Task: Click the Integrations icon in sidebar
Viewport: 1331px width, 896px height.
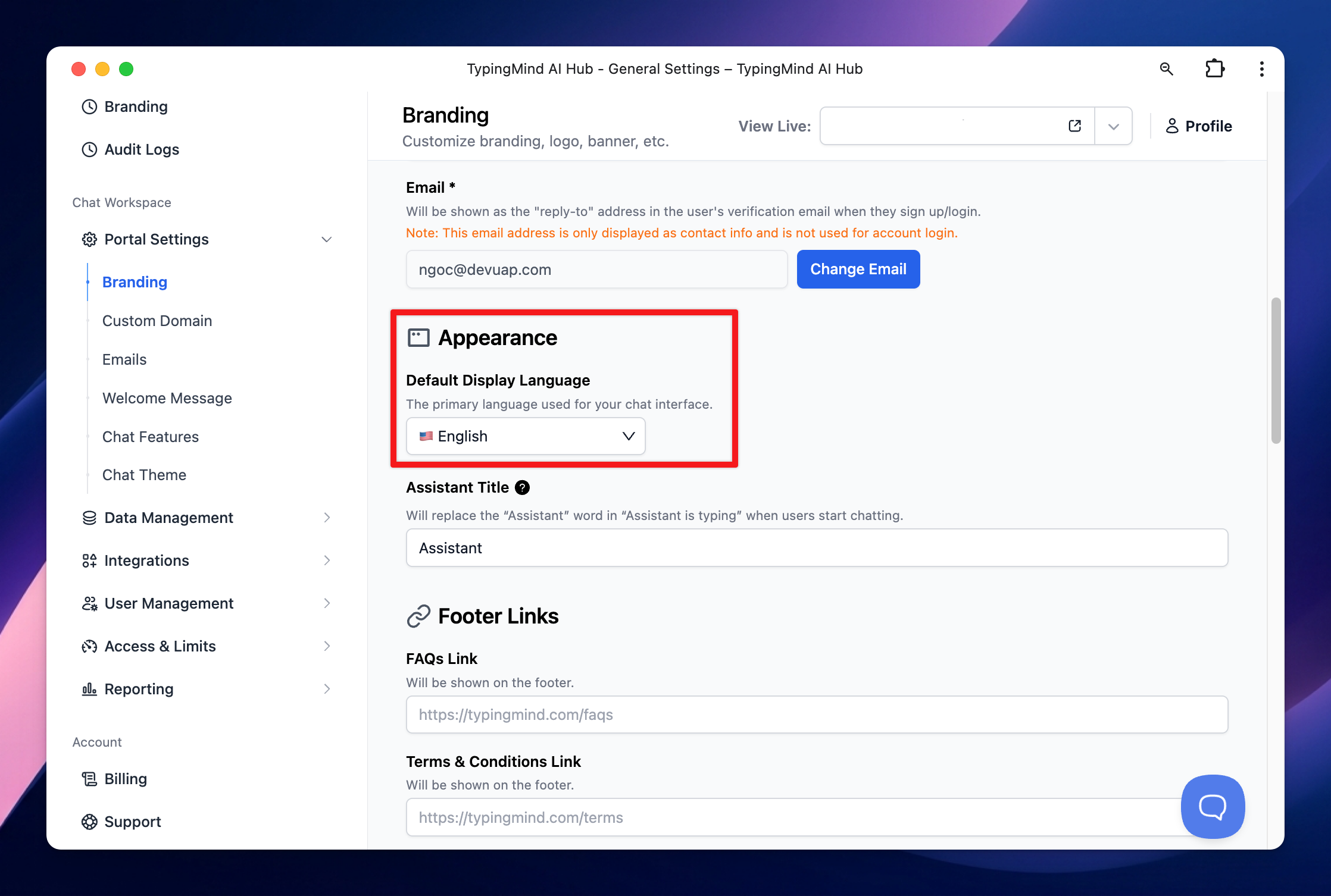Action: coord(89,560)
